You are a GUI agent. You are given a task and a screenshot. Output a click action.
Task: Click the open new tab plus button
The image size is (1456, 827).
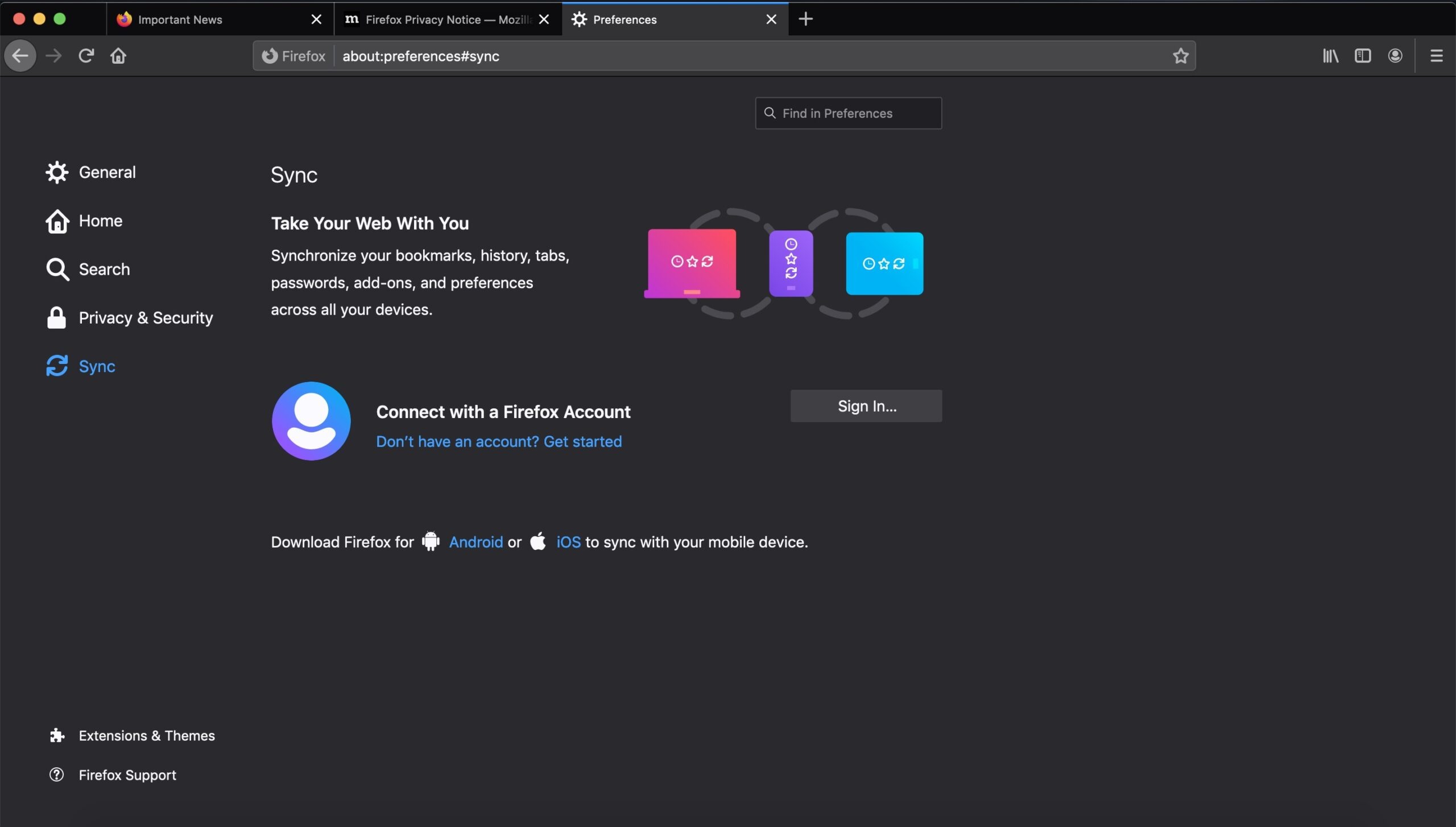pos(805,18)
